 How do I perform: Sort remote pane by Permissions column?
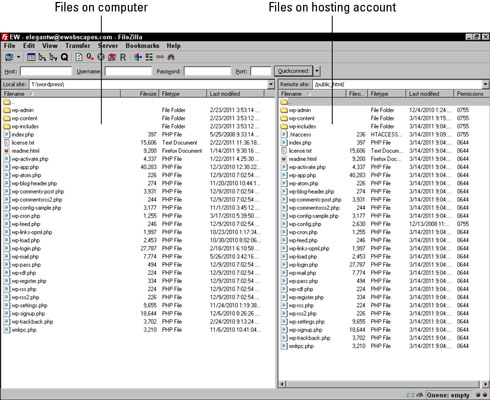click(470, 94)
